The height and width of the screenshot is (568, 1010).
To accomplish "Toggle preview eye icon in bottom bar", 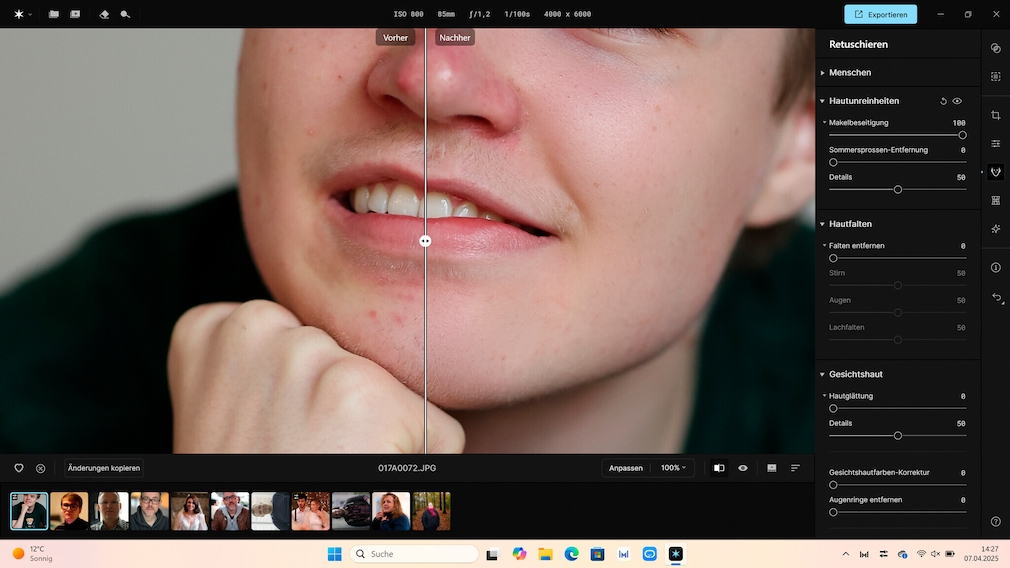I will (743, 468).
